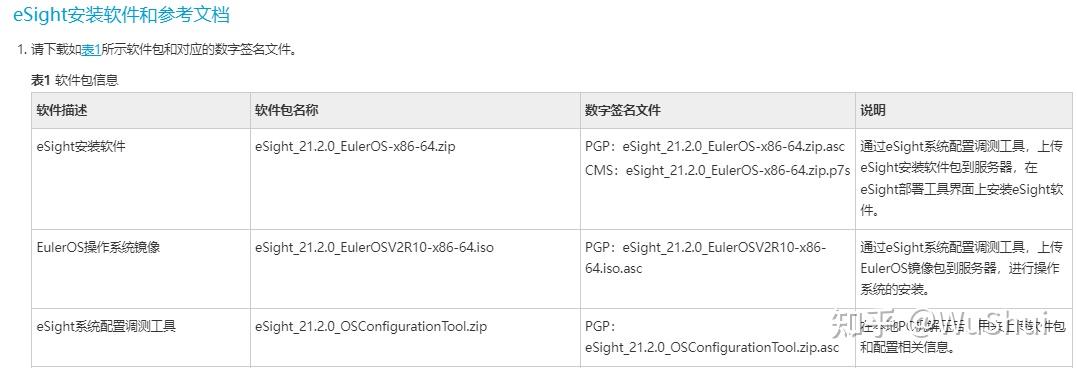This screenshot has height=368, width=1077.
Task: Select the 说明 column header
Action: (x=873, y=110)
